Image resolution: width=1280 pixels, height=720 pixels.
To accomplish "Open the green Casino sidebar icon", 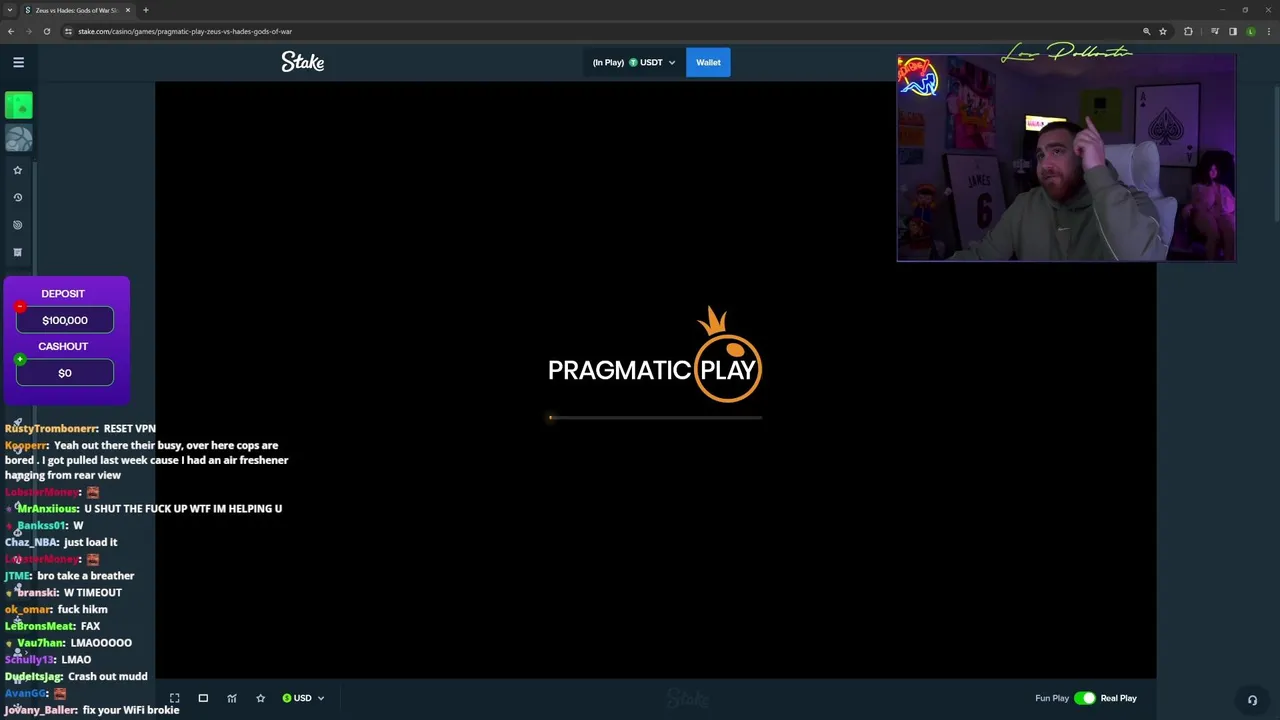I will point(18,105).
